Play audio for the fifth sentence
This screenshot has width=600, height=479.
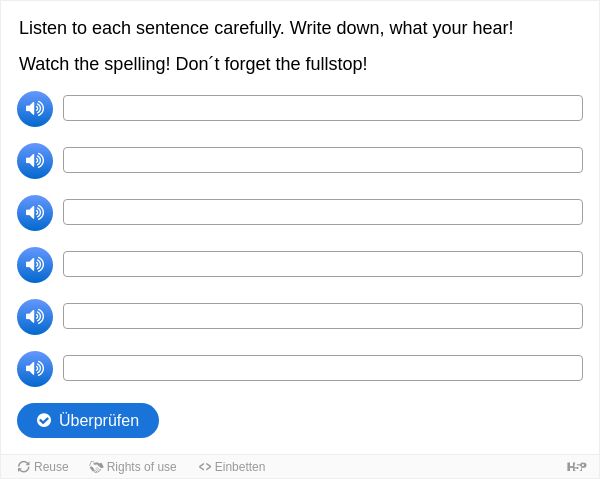35,317
